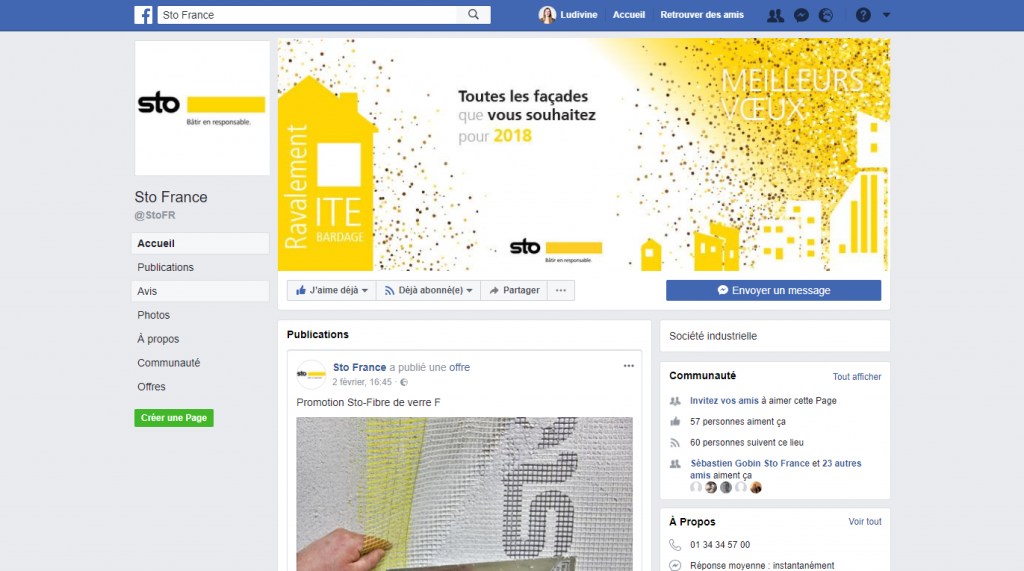Click the Sto France search field

[x=308, y=14]
